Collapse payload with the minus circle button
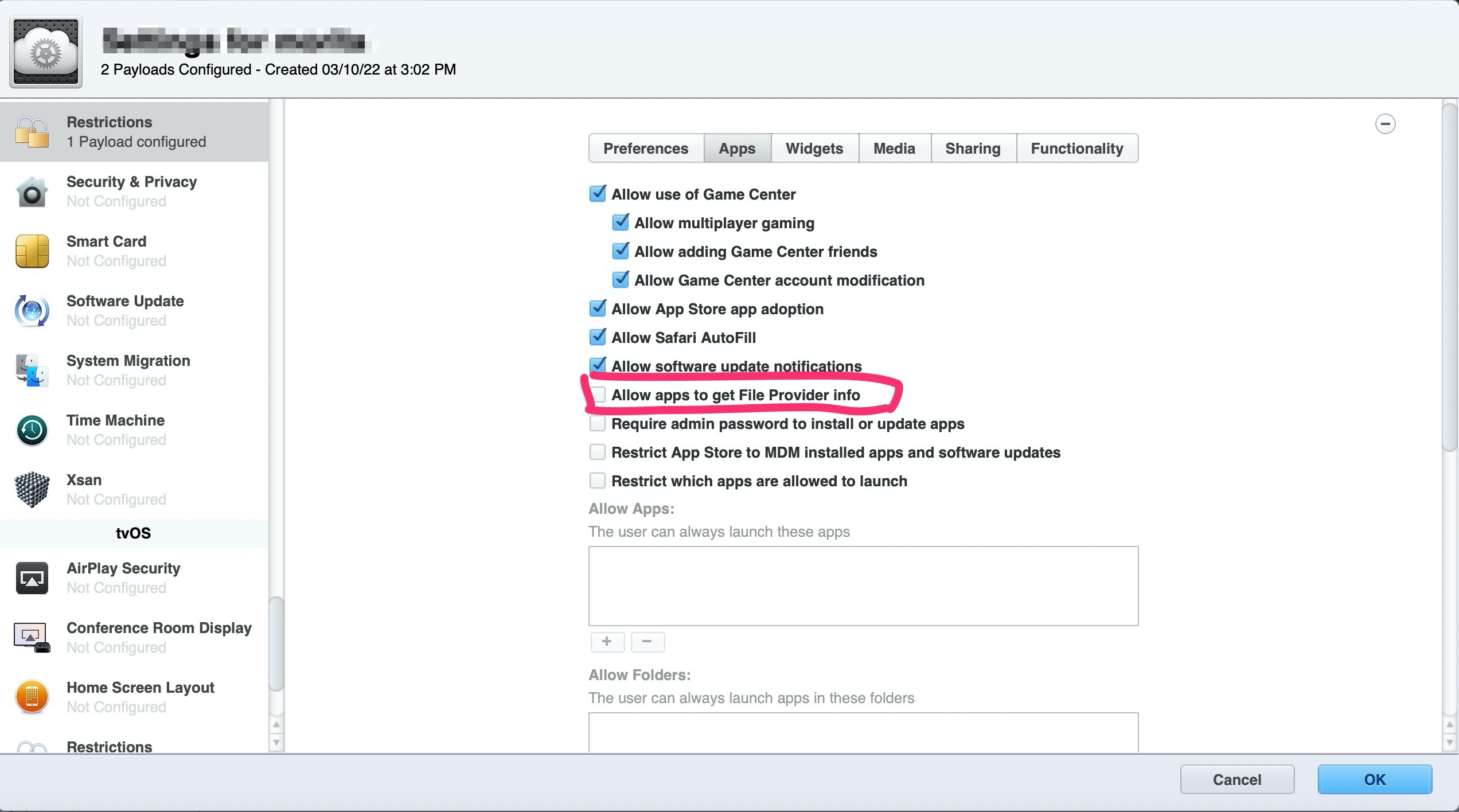 (1385, 124)
